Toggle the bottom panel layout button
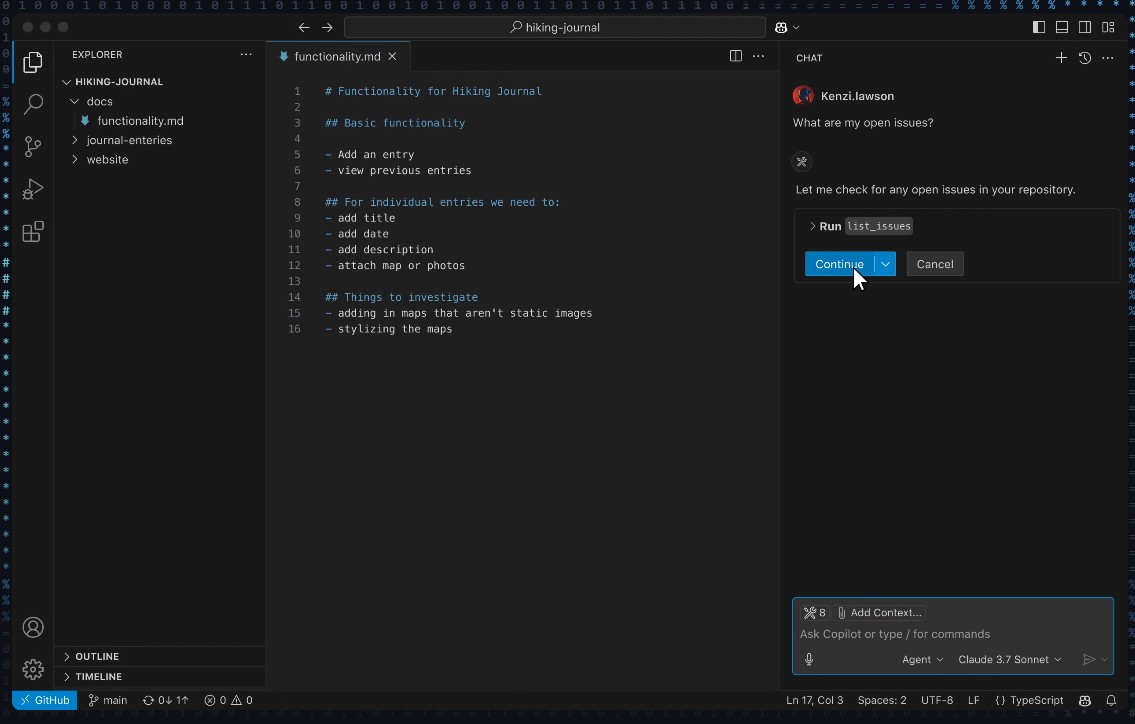This screenshot has width=1135, height=724. tap(1062, 27)
